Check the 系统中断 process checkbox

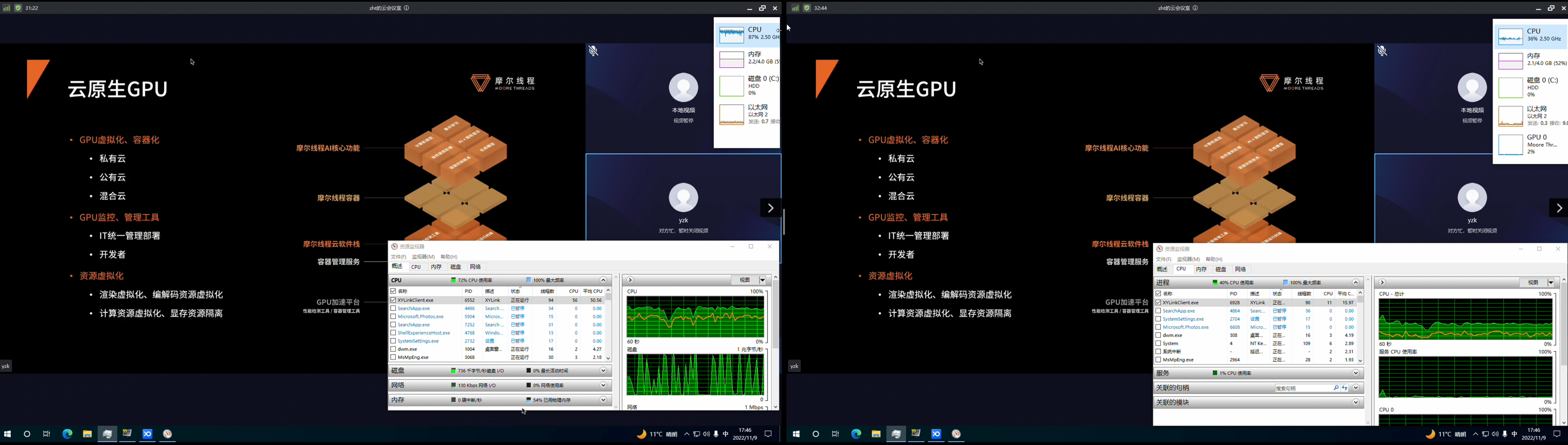[1158, 352]
